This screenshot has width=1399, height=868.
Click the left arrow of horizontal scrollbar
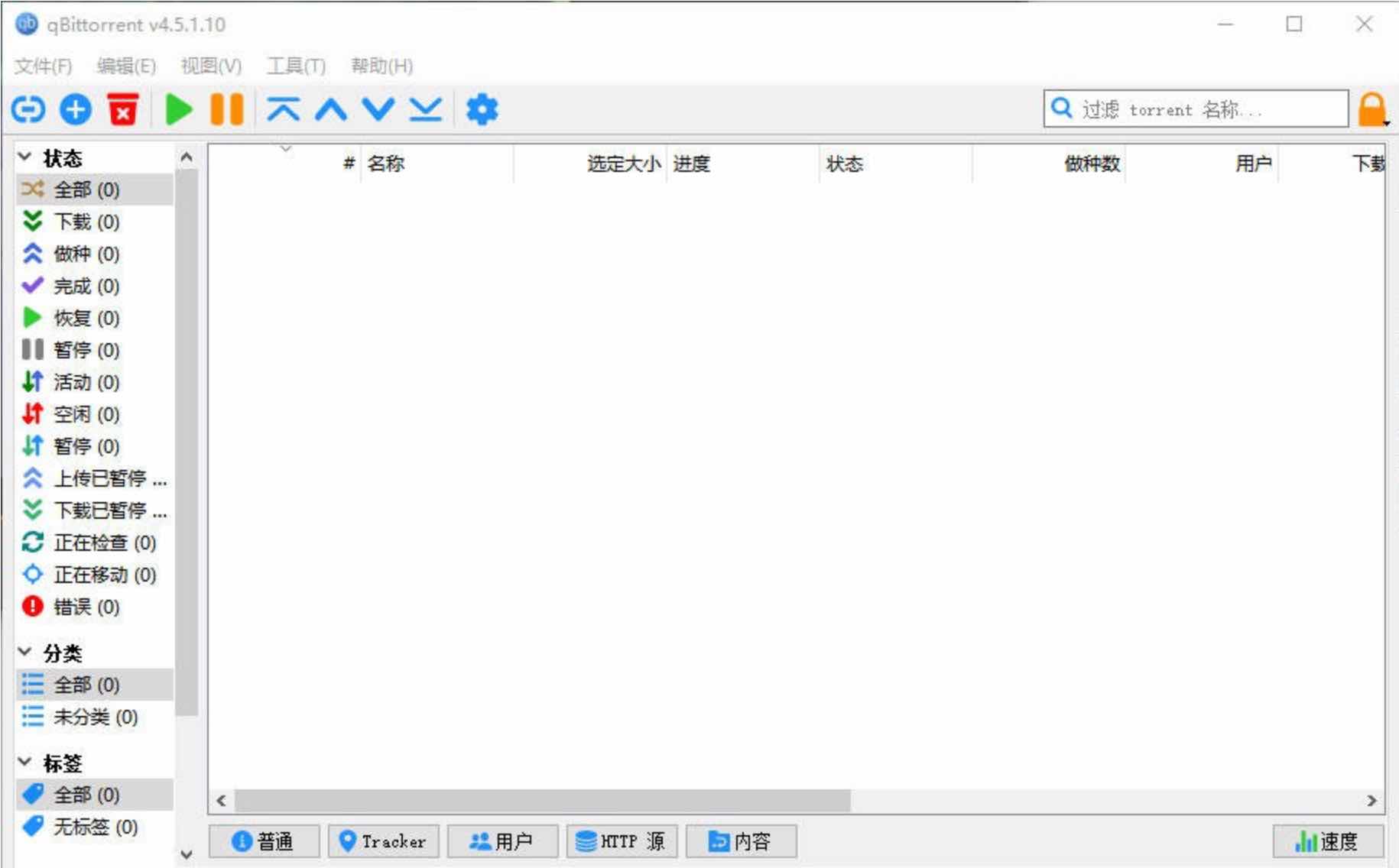pos(222,801)
